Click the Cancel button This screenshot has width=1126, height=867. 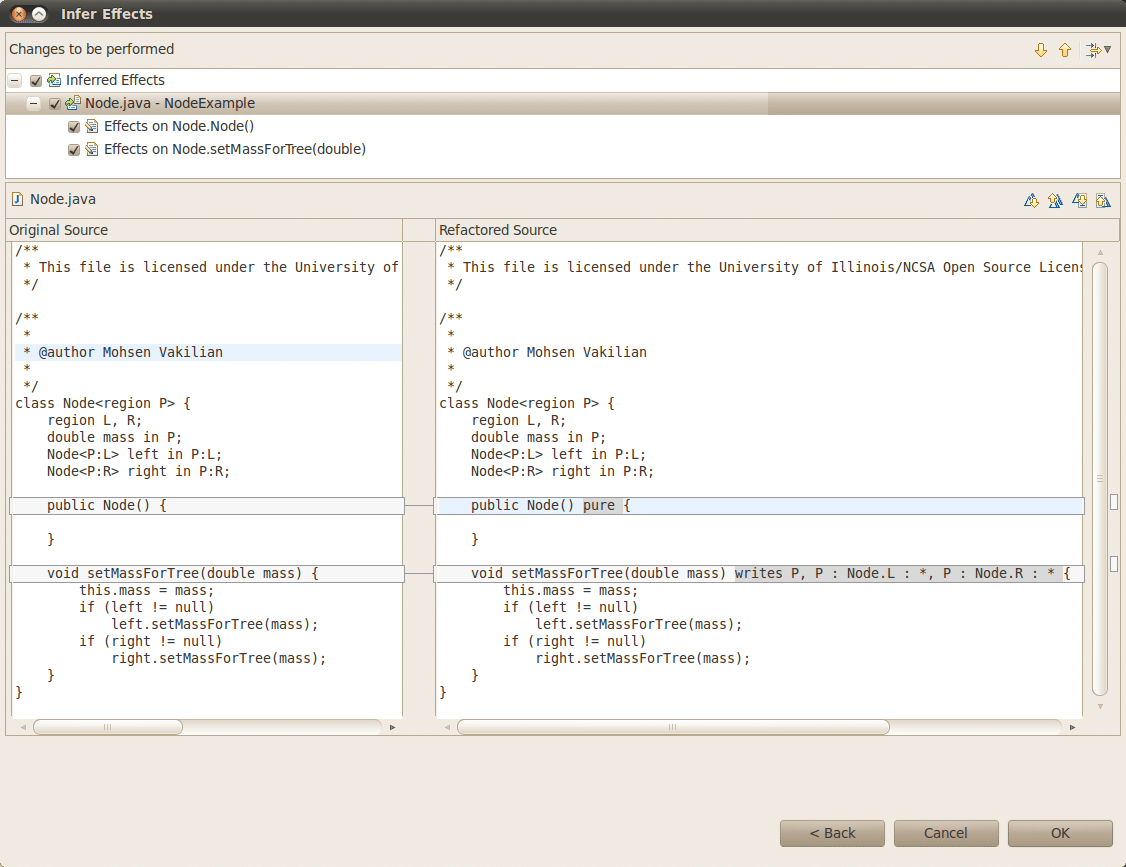(946, 833)
